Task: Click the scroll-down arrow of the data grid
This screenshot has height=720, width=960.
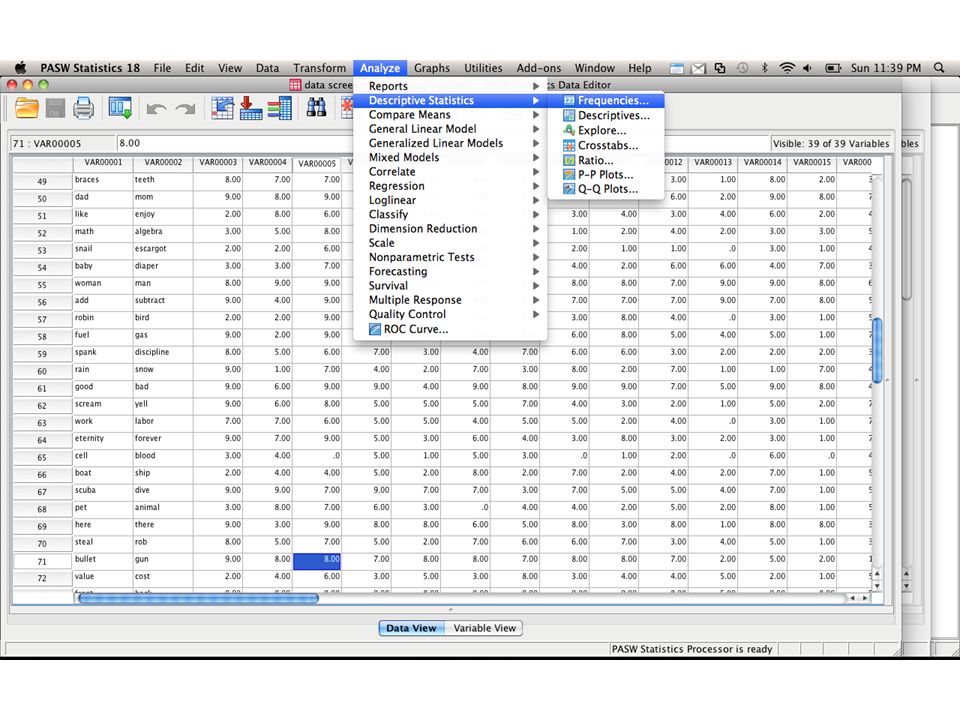Action: [x=877, y=586]
